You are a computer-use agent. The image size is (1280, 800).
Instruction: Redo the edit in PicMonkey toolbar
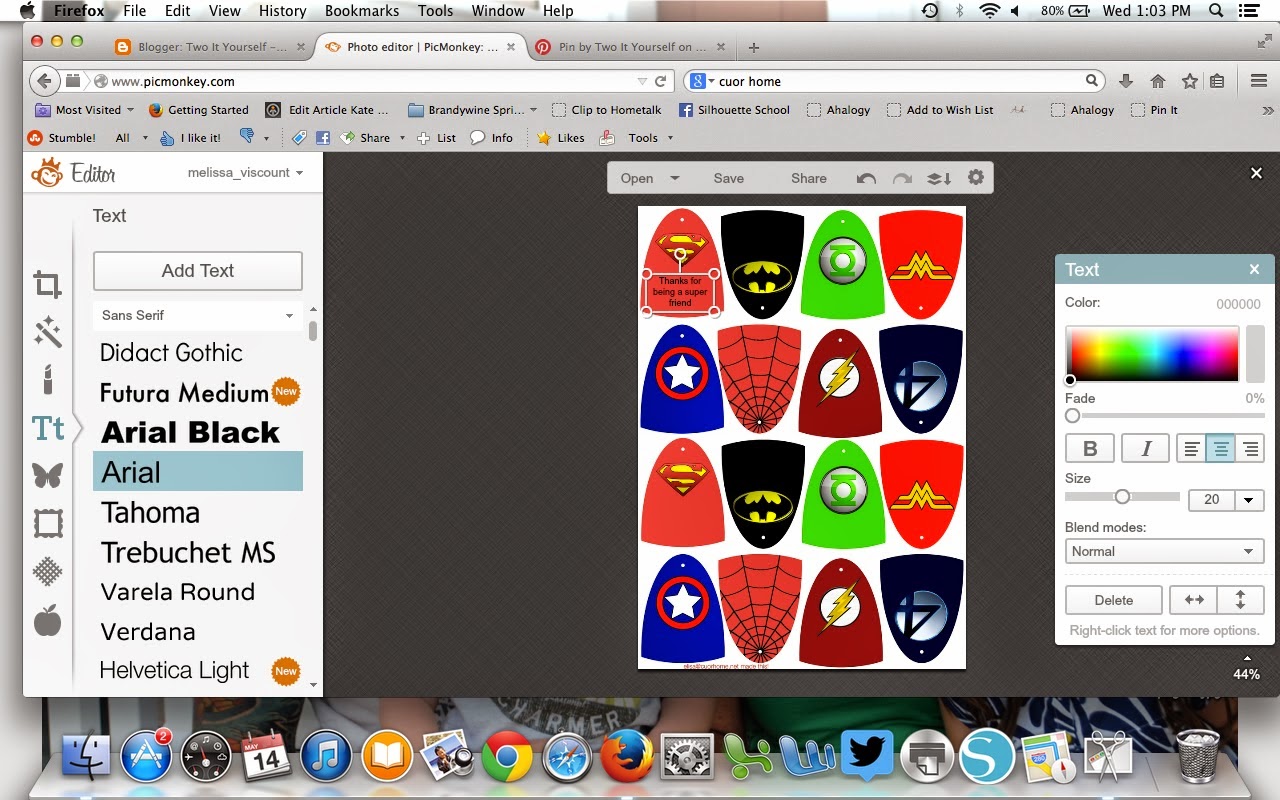(902, 178)
